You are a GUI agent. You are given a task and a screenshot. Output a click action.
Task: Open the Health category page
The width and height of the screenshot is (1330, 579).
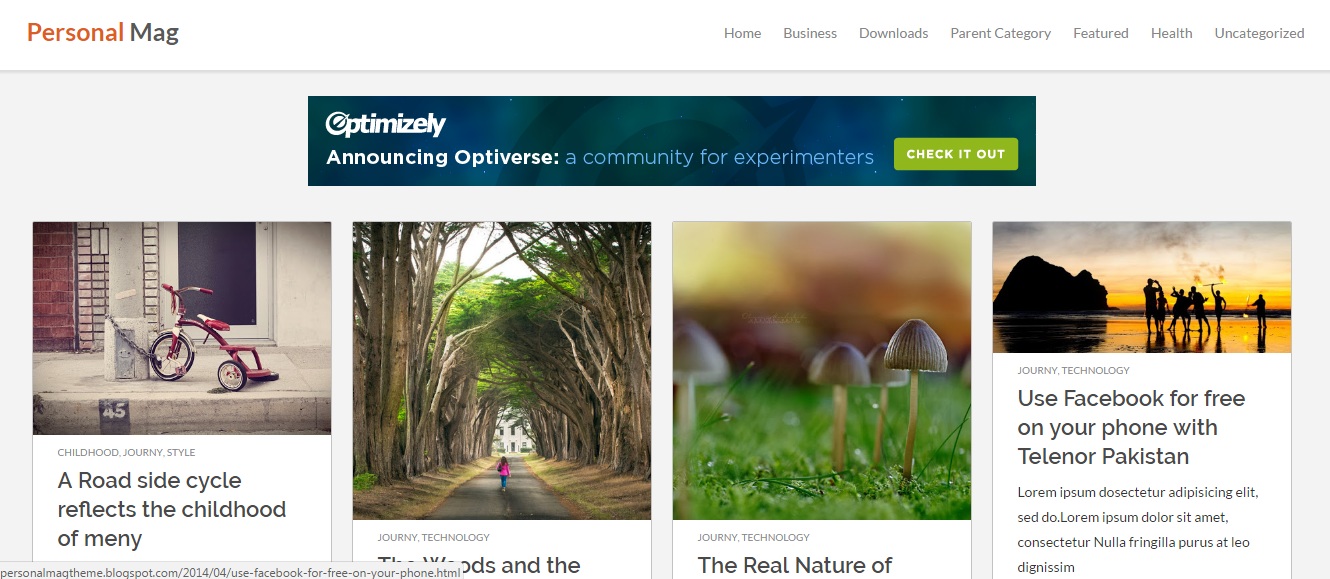tap(1171, 33)
